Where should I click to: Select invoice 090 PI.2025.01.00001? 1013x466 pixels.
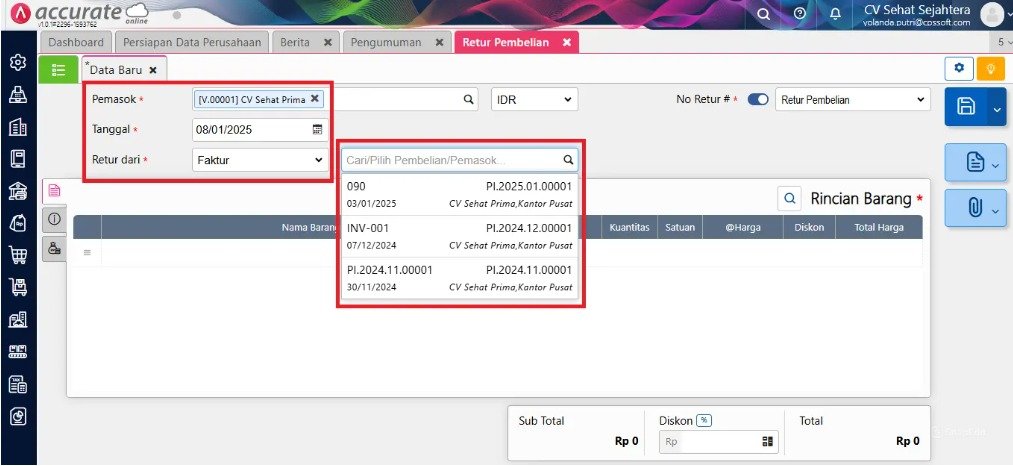click(x=459, y=195)
